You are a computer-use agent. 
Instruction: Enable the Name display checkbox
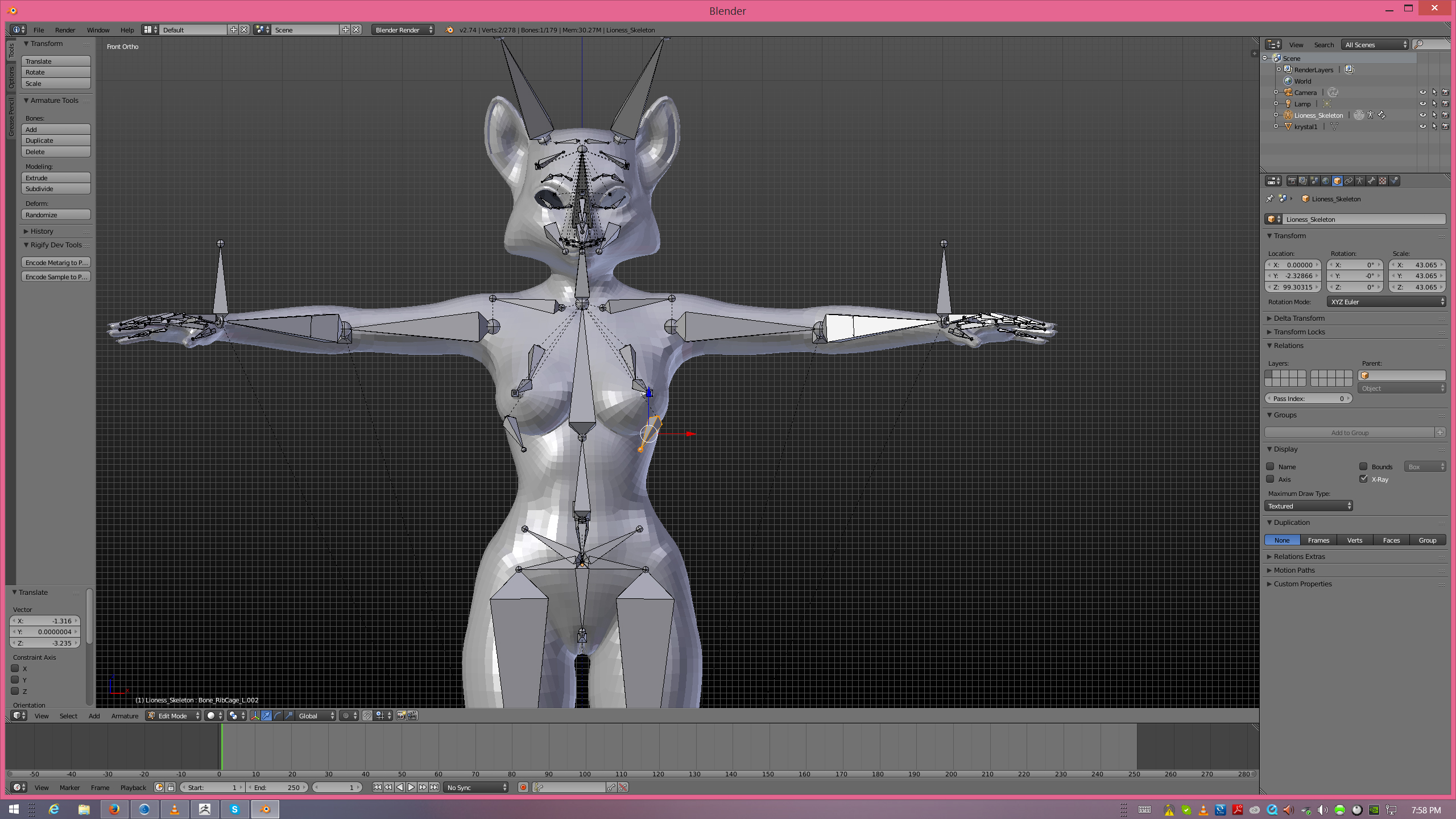pyautogui.click(x=1270, y=466)
